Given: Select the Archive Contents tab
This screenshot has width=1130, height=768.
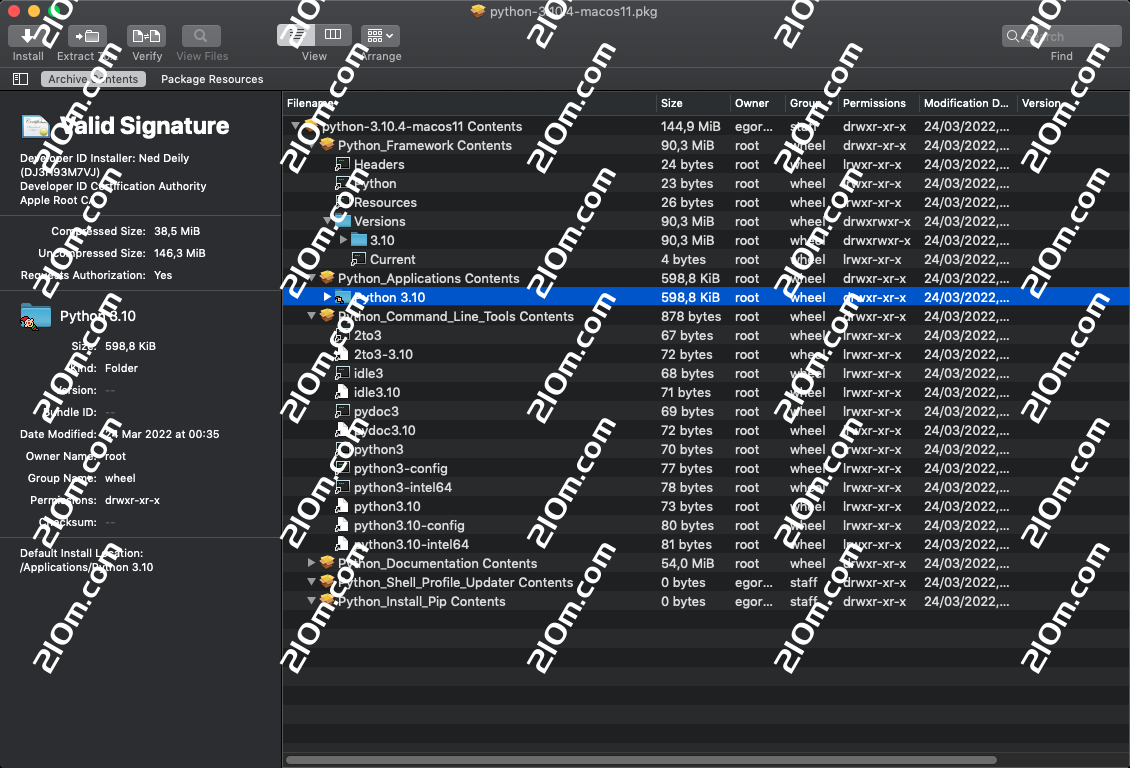Looking at the screenshot, I should 93,79.
